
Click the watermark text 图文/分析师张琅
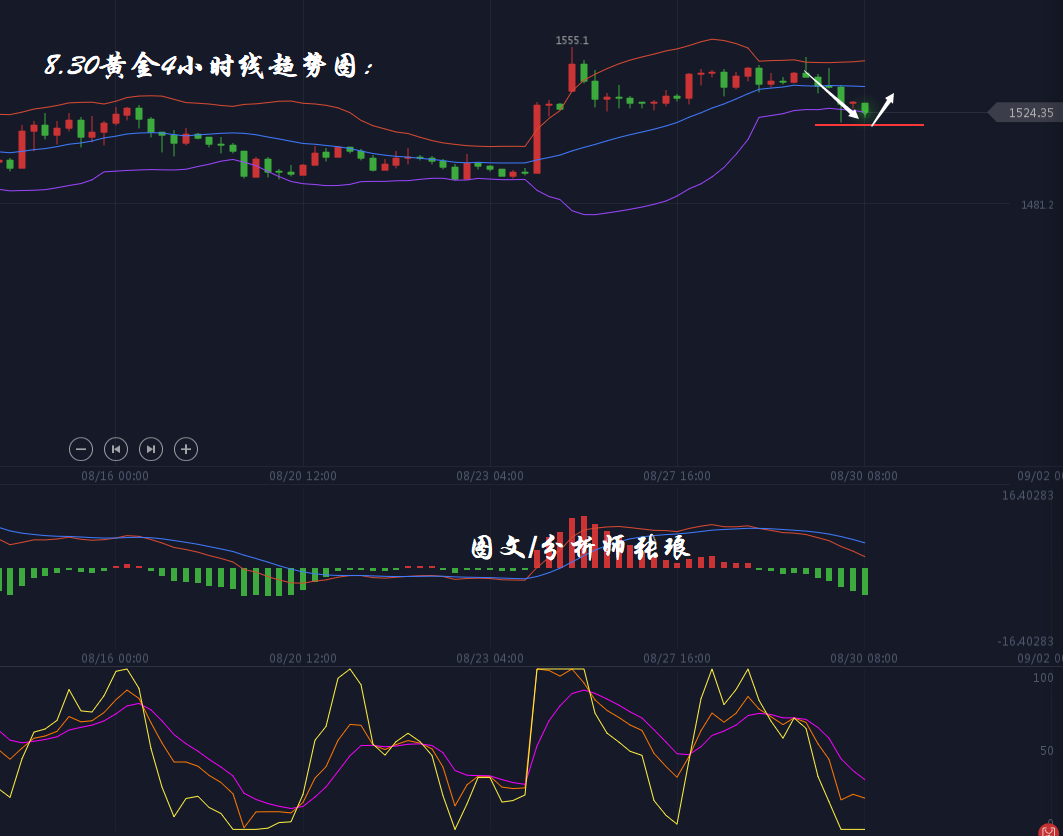[x=580, y=547]
